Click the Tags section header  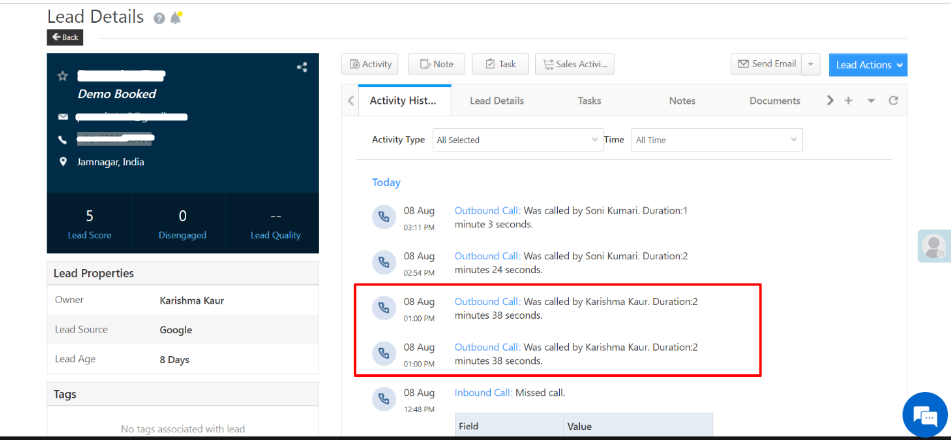[183, 394]
